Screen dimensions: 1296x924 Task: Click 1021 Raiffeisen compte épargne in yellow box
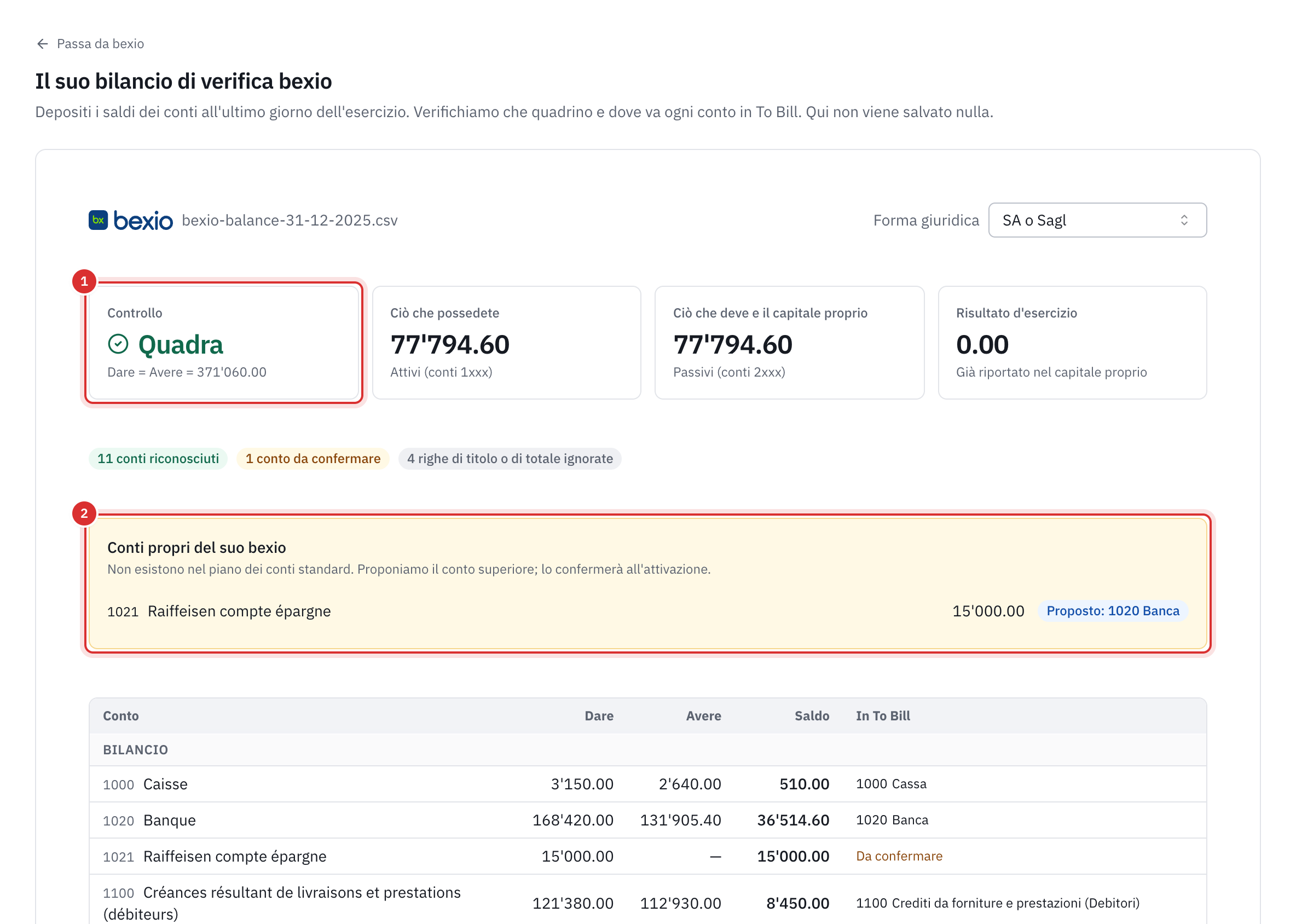click(x=218, y=611)
